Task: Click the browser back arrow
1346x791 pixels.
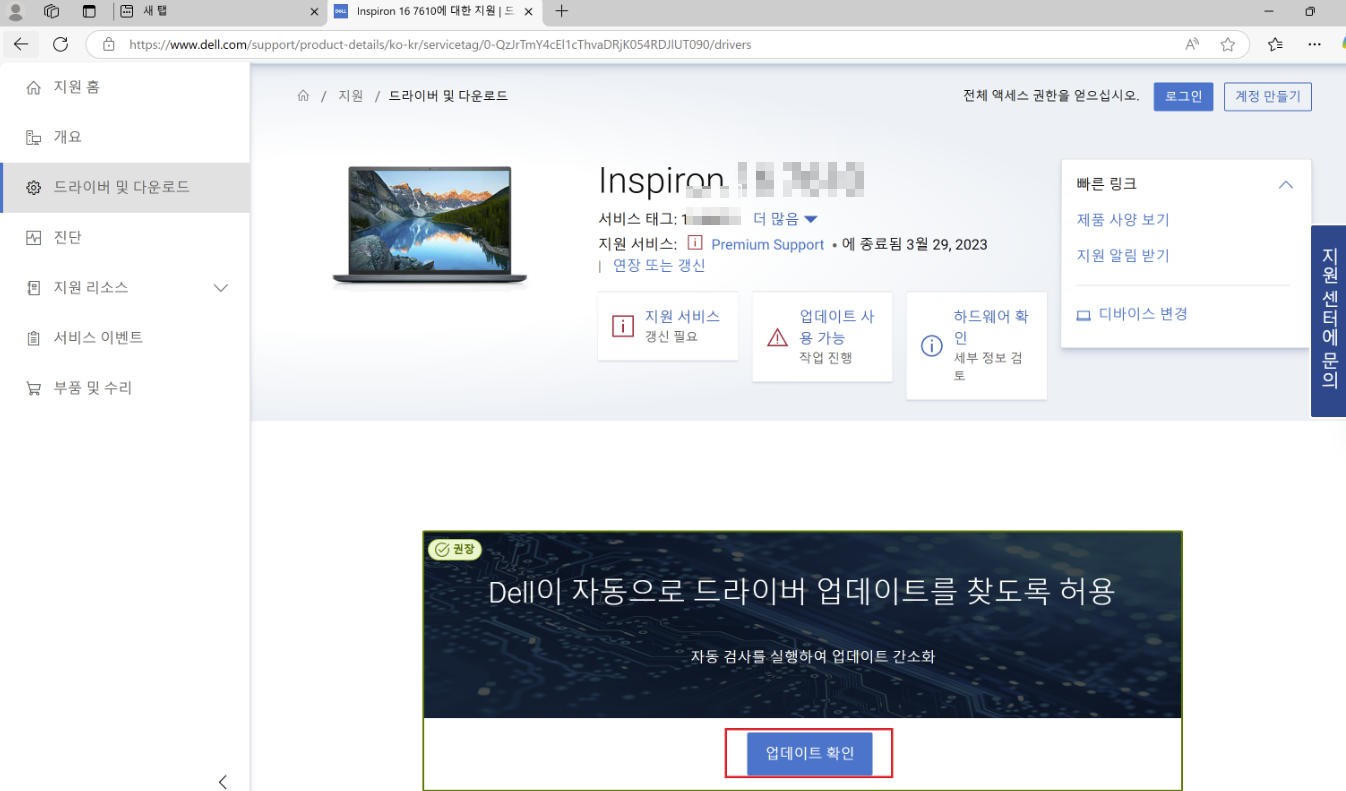Action: (x=21, y=44)
